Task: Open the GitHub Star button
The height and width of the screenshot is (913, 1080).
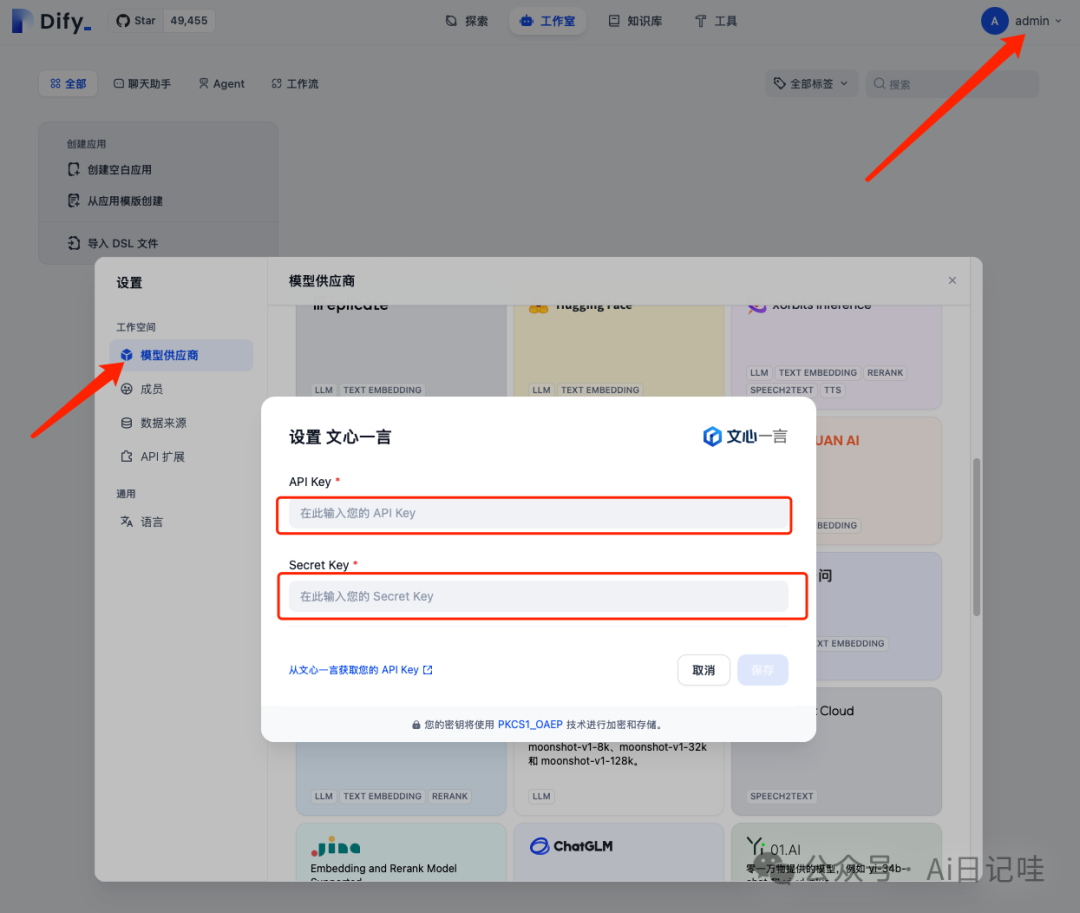Action: tap(136, 21)
